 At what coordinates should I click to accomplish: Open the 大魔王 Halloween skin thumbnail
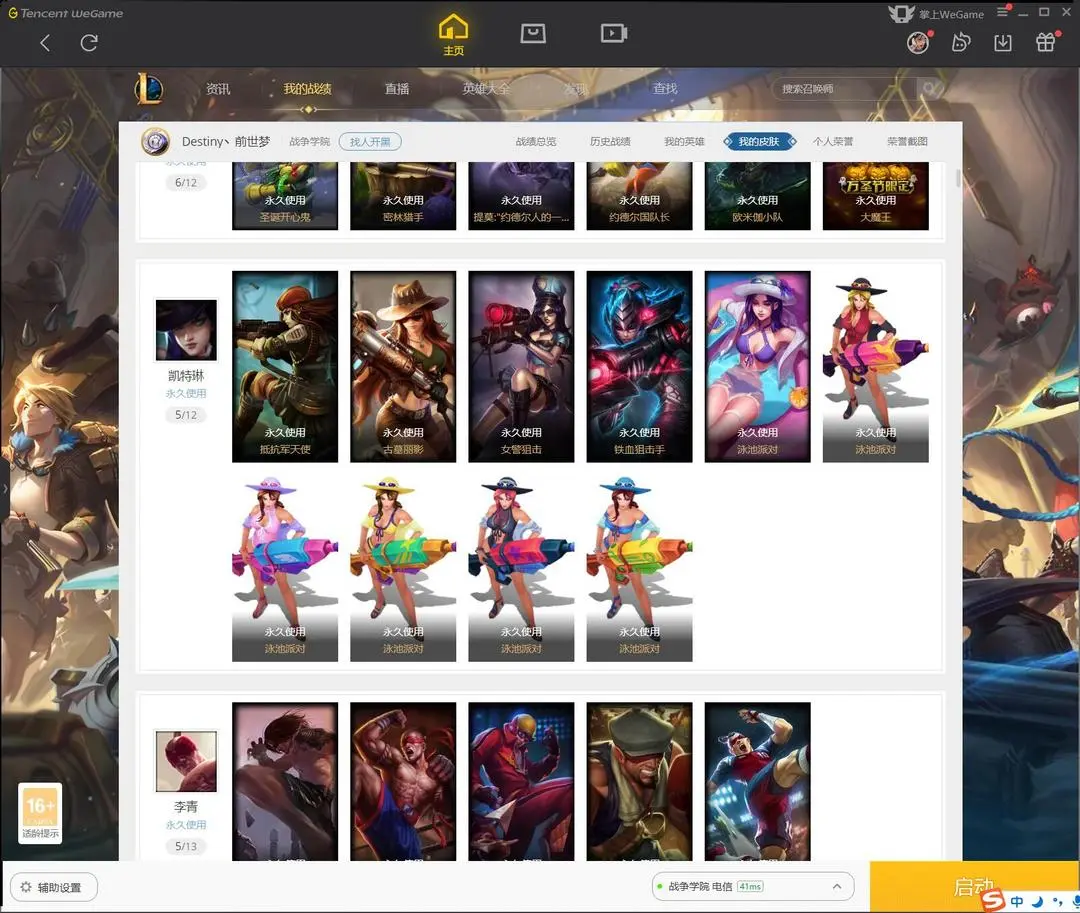pos(875,196)
